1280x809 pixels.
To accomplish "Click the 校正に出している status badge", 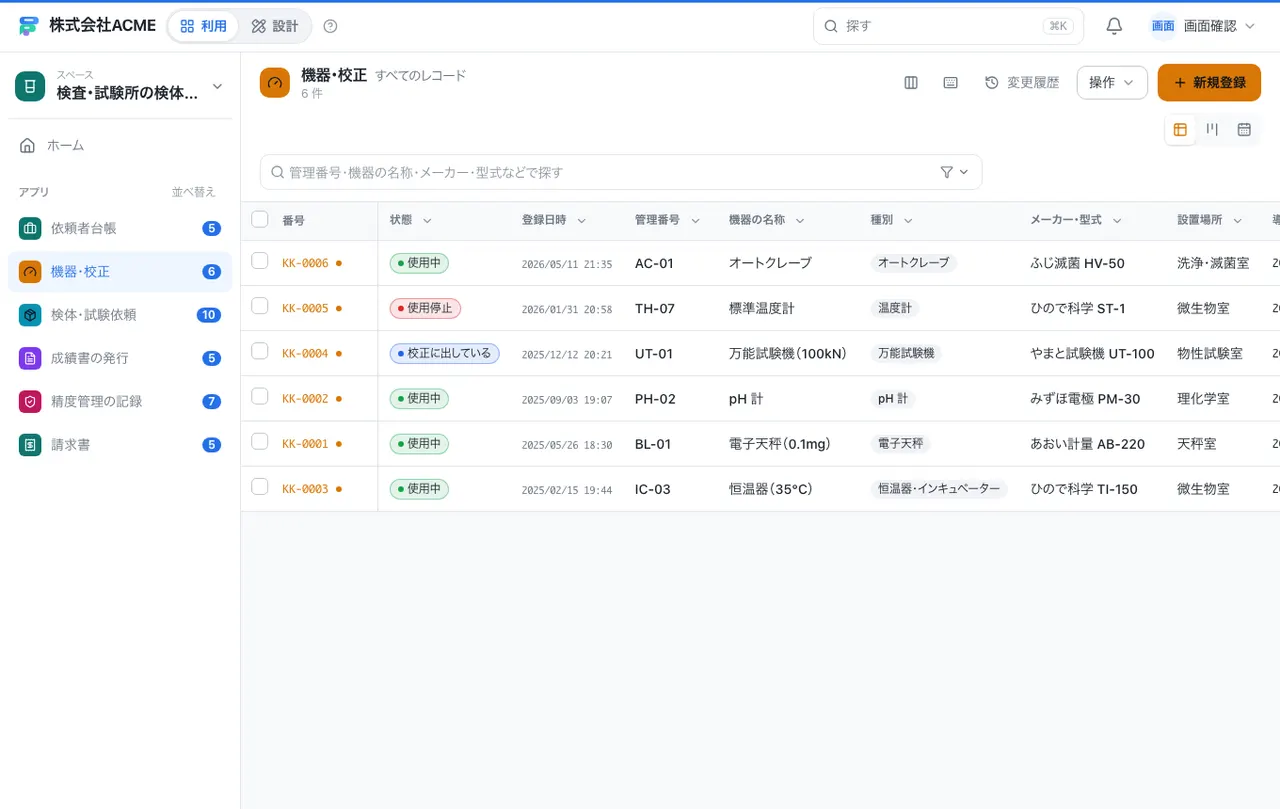I will (444, 353).
